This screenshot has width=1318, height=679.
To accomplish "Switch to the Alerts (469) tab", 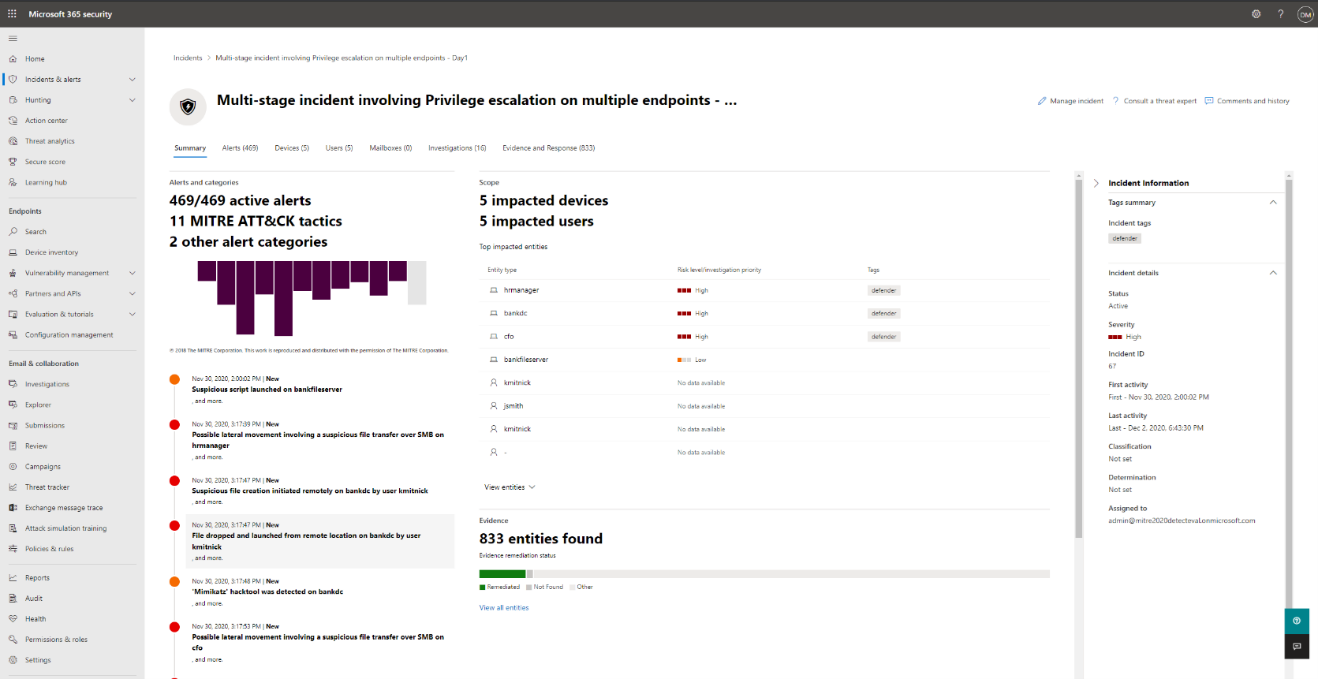I will click(240, 147).
